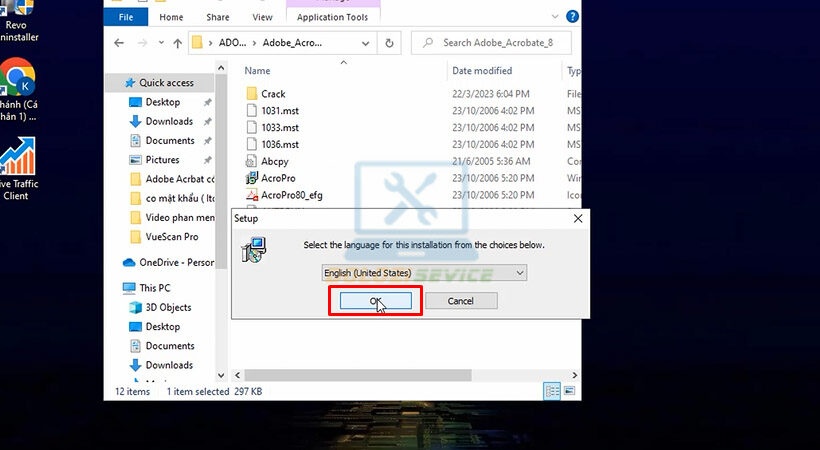Go forward with the Explorer forward arrow
This screenshot has height=450, width=820.
click(142, 43)
